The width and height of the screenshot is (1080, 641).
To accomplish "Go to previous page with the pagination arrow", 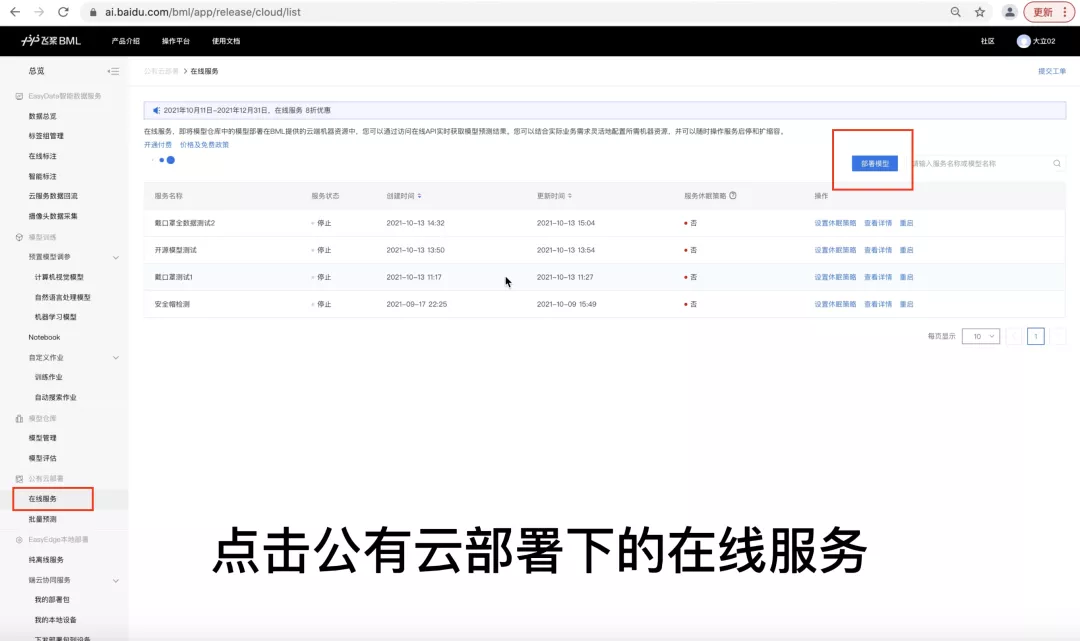I will click(x=1014, y=336).
